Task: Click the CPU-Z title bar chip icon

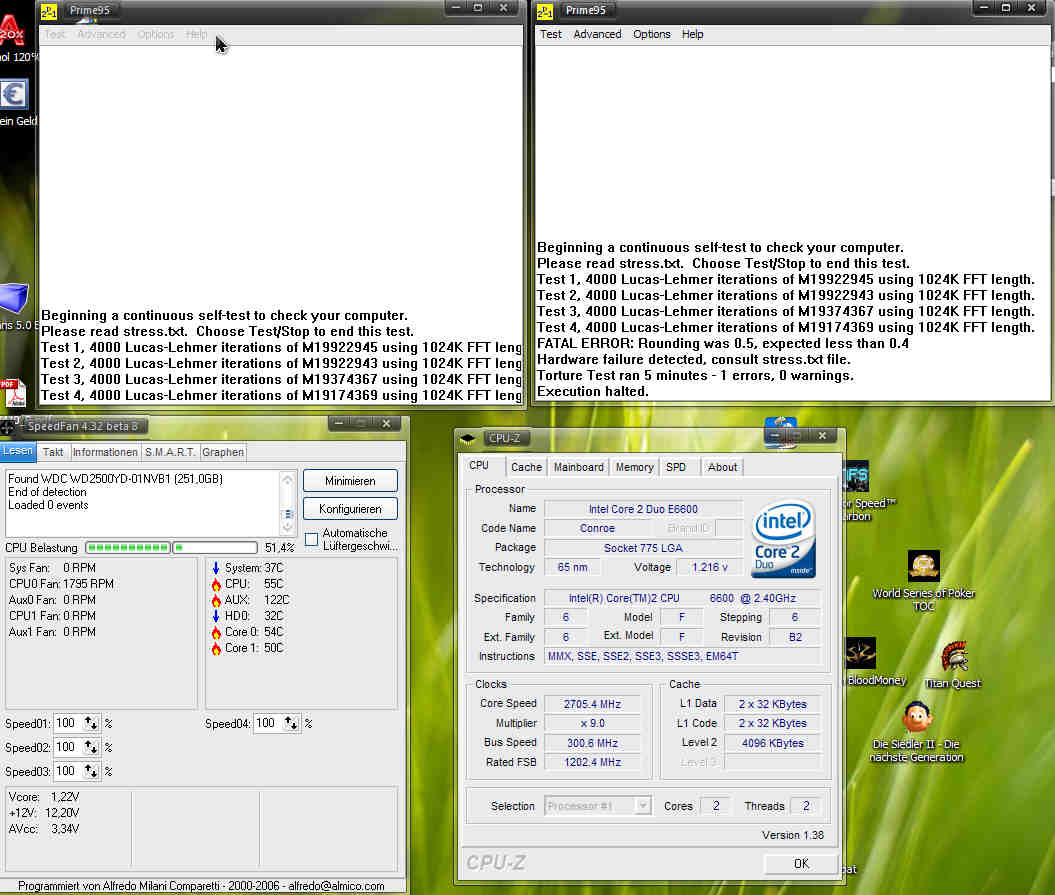Action: coord(468,439)
